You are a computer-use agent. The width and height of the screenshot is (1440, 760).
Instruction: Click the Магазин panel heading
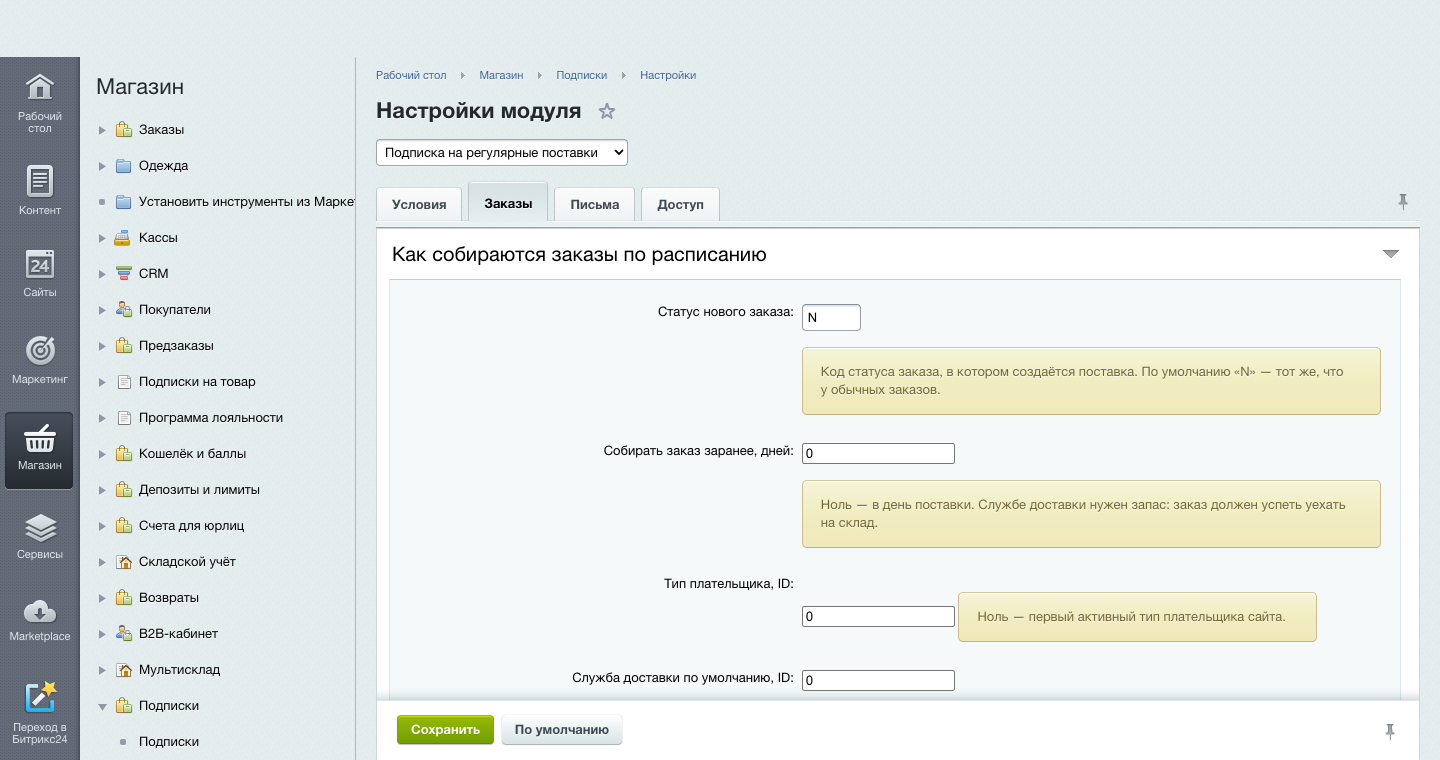pos(140,87)
